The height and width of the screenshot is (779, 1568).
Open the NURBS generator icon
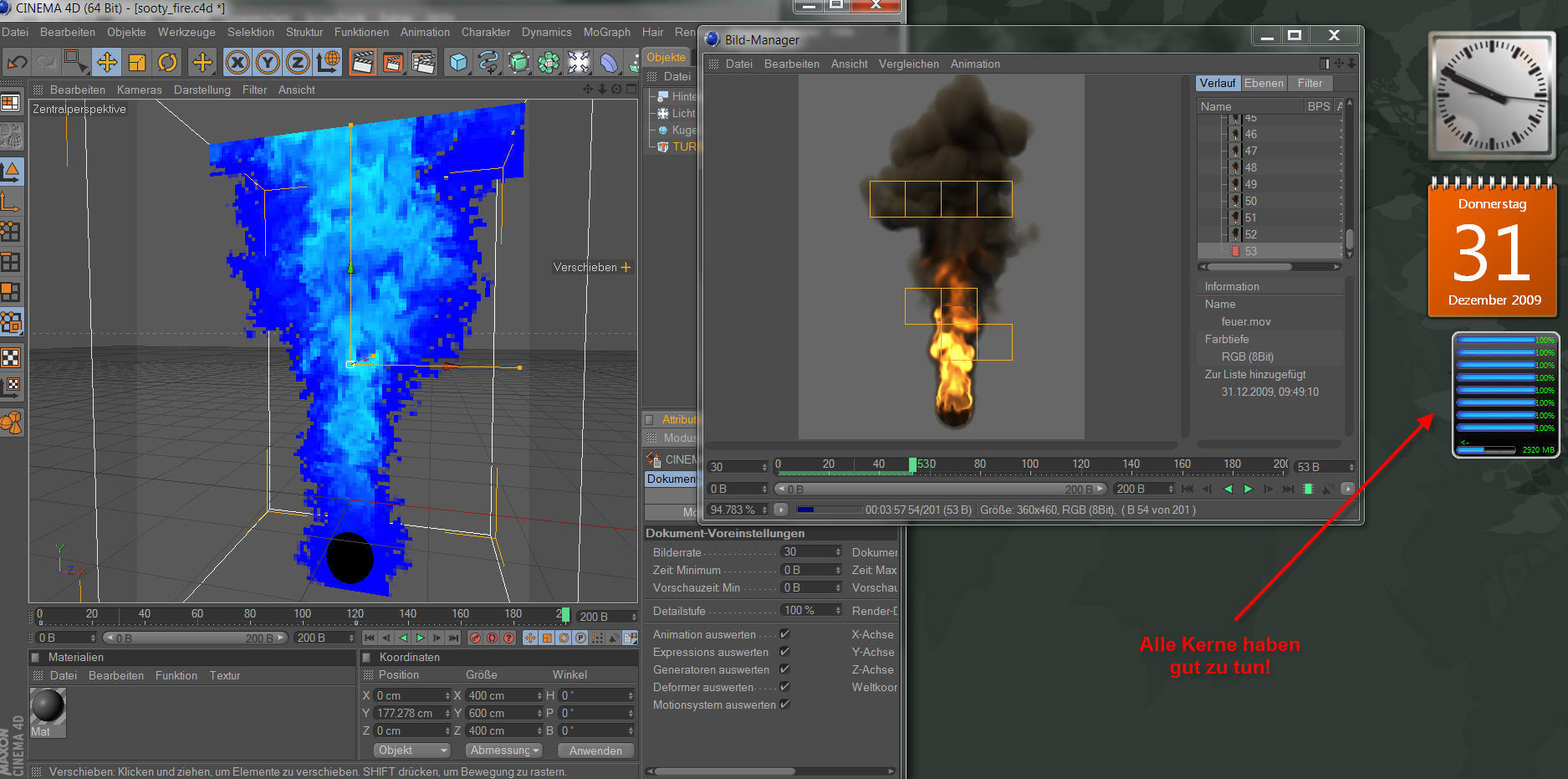pyautogui.click(x=518, y=62)
